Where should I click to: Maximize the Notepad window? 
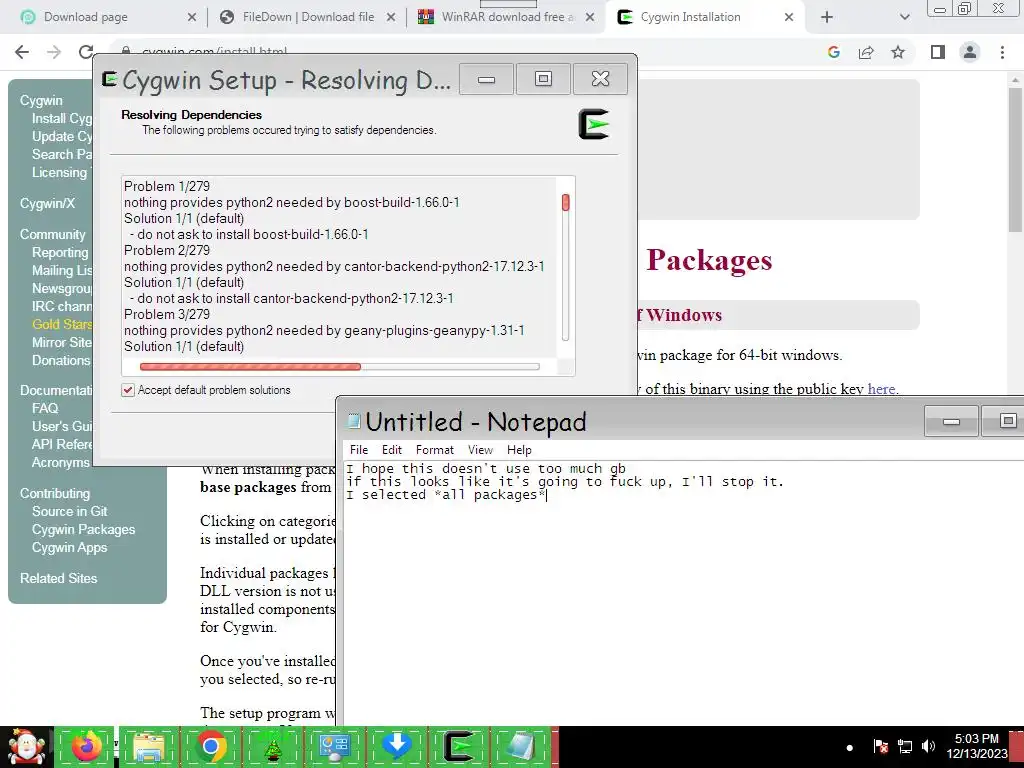[1007, 421]
